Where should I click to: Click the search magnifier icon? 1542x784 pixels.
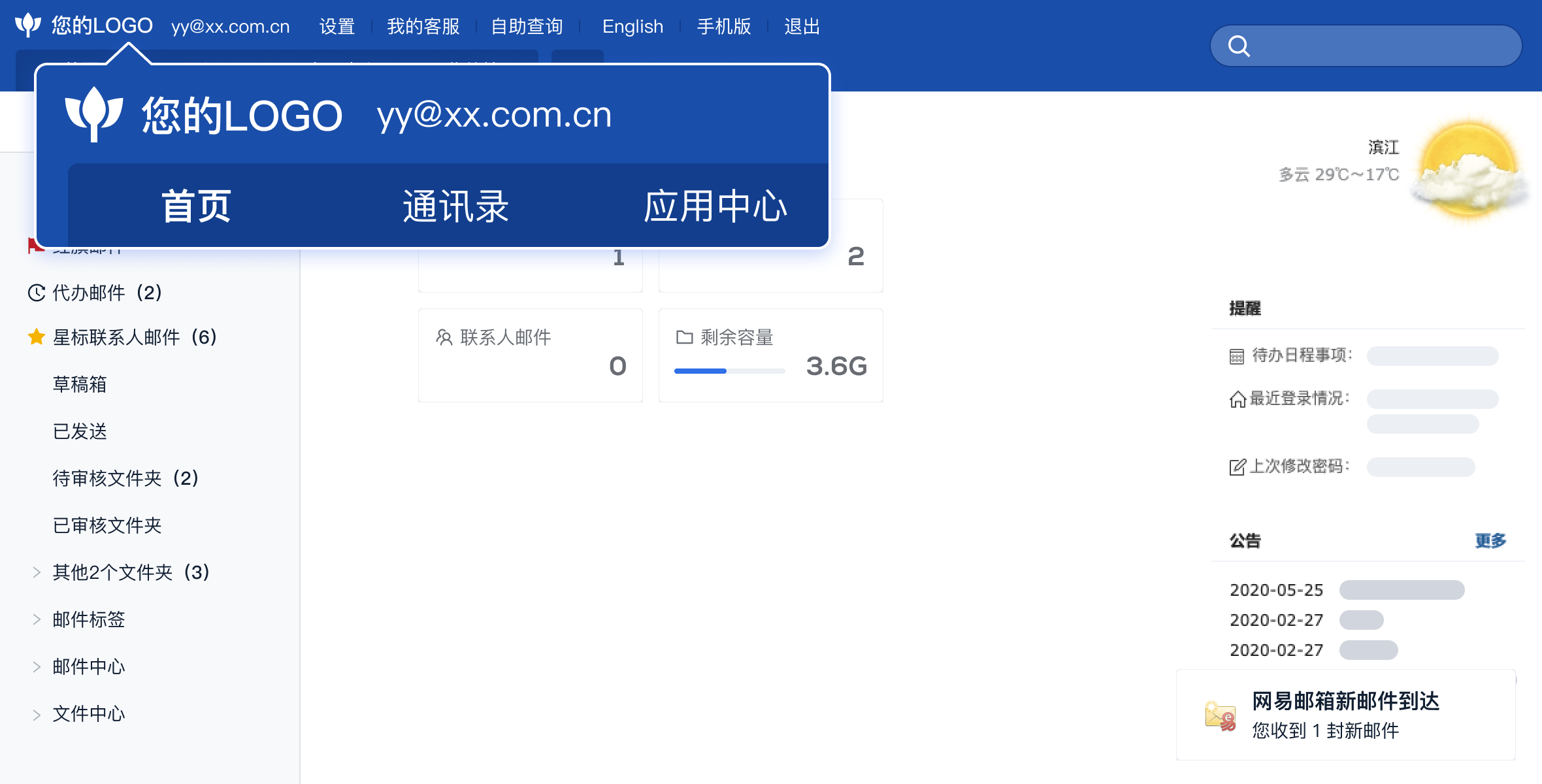click(1240, 45)
